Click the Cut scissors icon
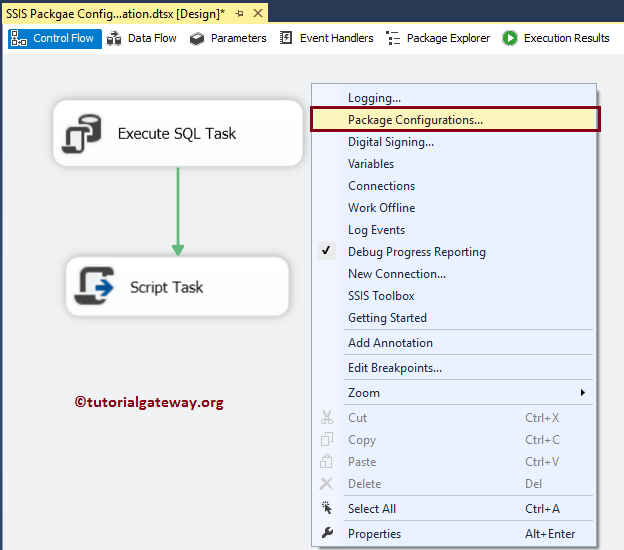624x550 pixels. point(327,417)
